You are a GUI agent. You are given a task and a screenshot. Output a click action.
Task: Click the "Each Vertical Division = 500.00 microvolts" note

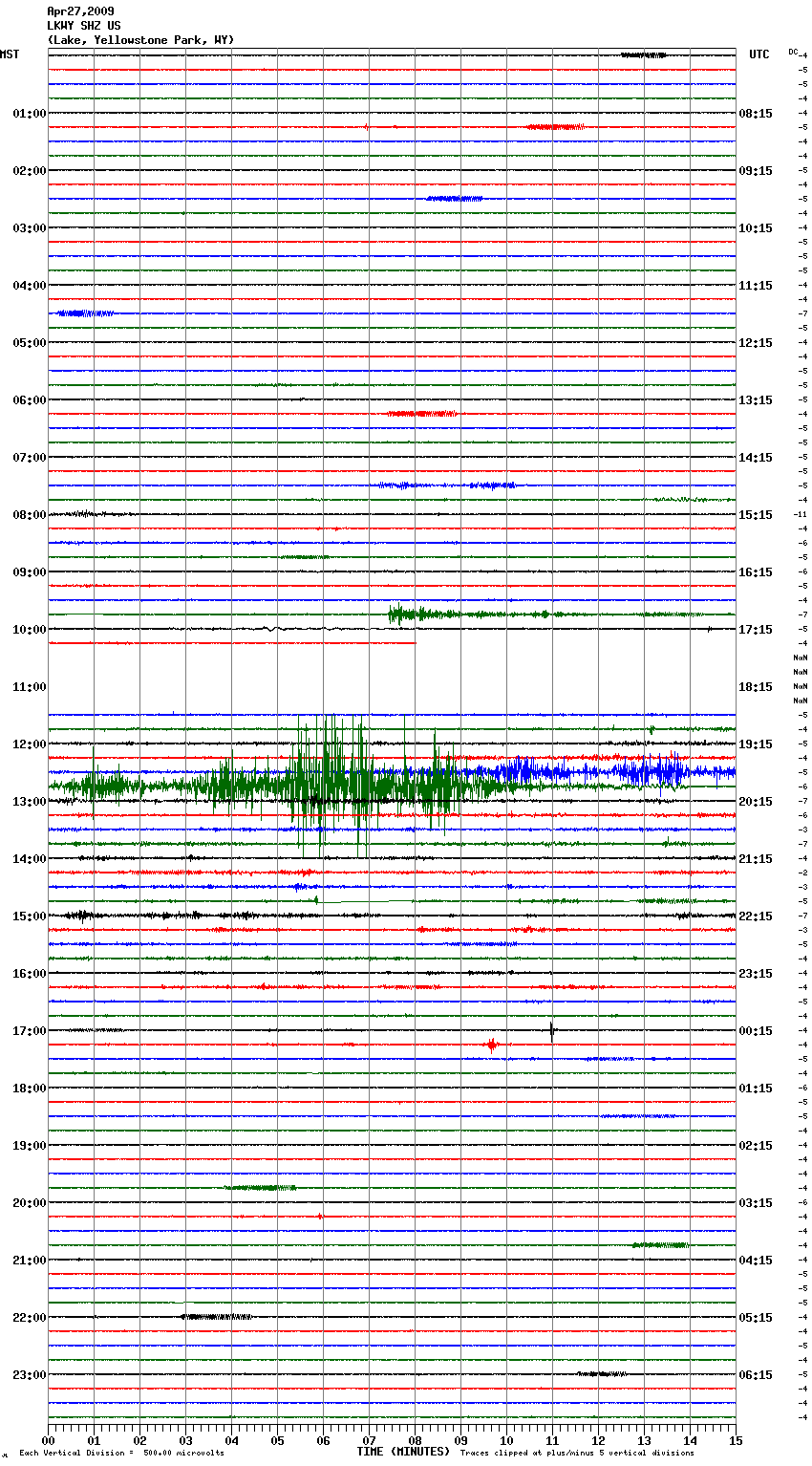click(x=121, y=1454)
